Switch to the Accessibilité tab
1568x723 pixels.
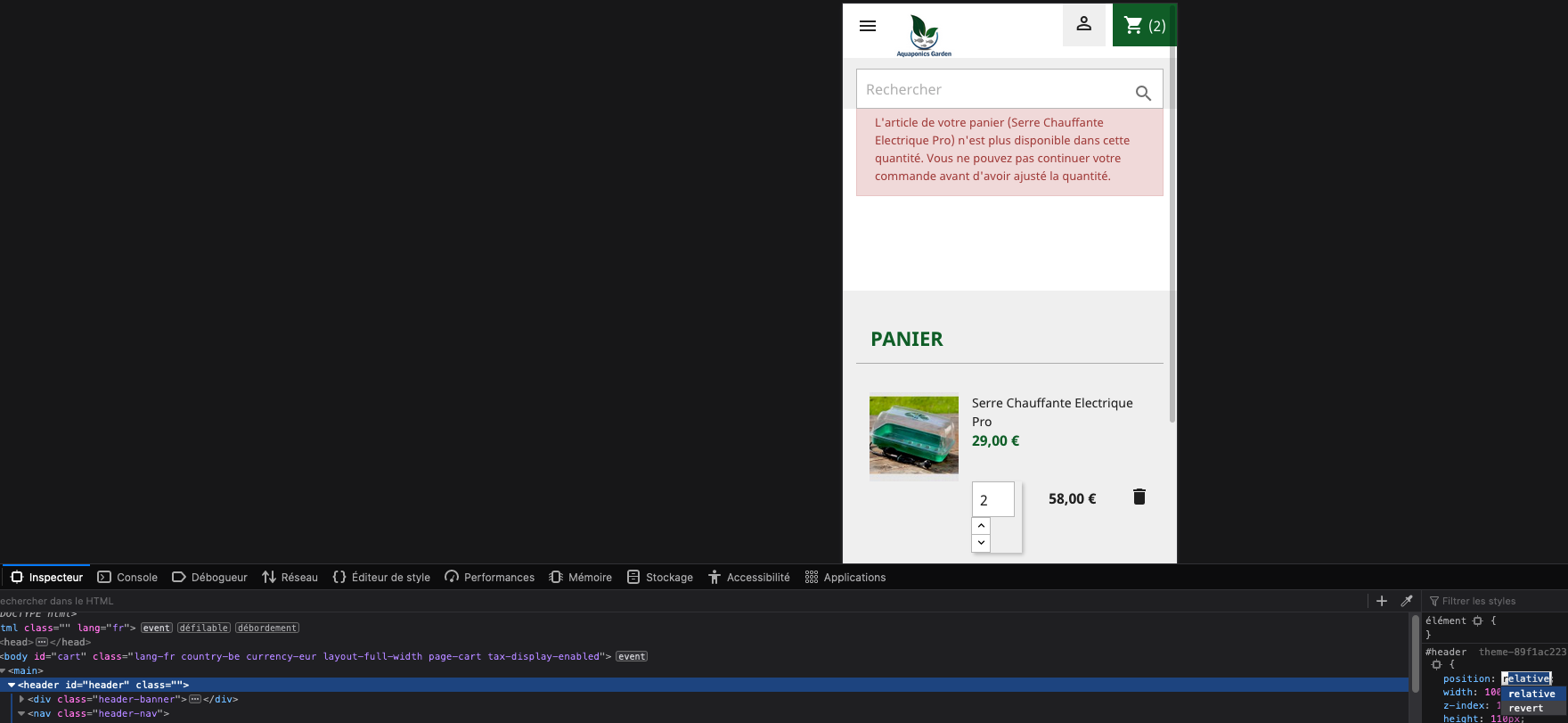tap(749, 577)
